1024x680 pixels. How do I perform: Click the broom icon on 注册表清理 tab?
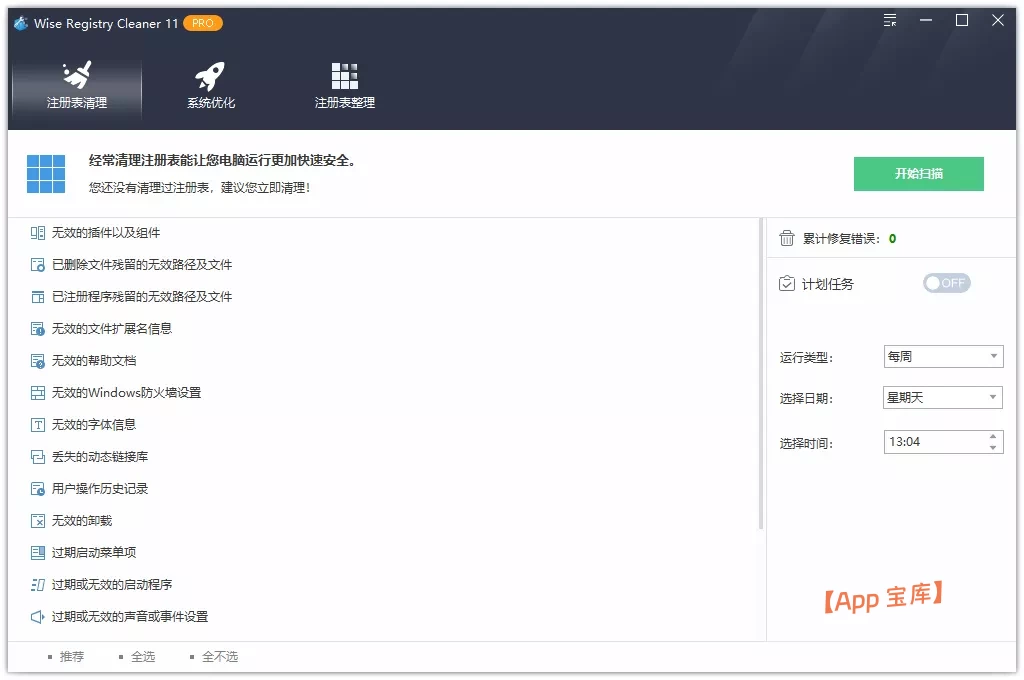point(76,73)
